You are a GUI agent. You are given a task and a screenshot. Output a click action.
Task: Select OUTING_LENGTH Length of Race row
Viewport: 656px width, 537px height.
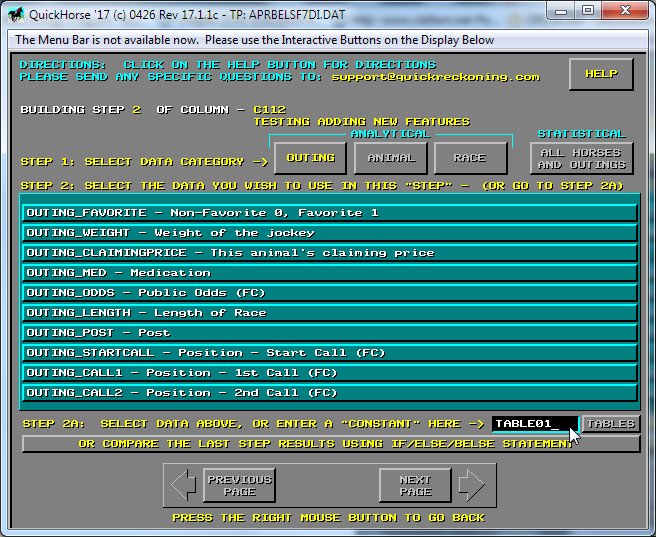coord(330,313)
